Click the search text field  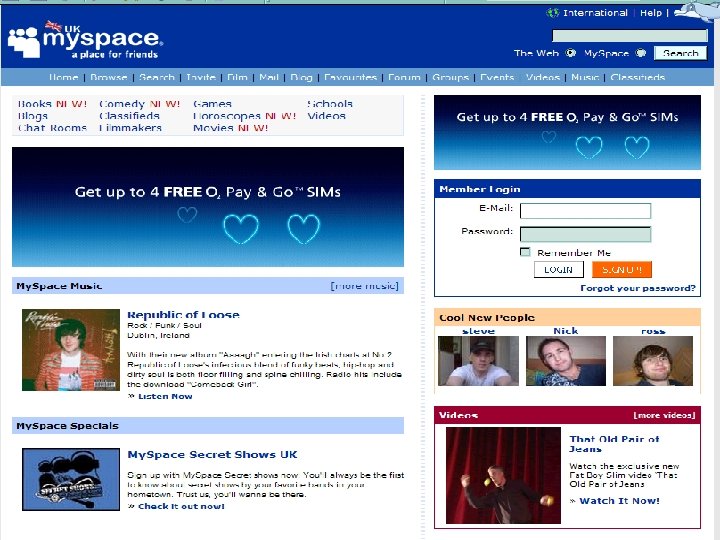630,35
